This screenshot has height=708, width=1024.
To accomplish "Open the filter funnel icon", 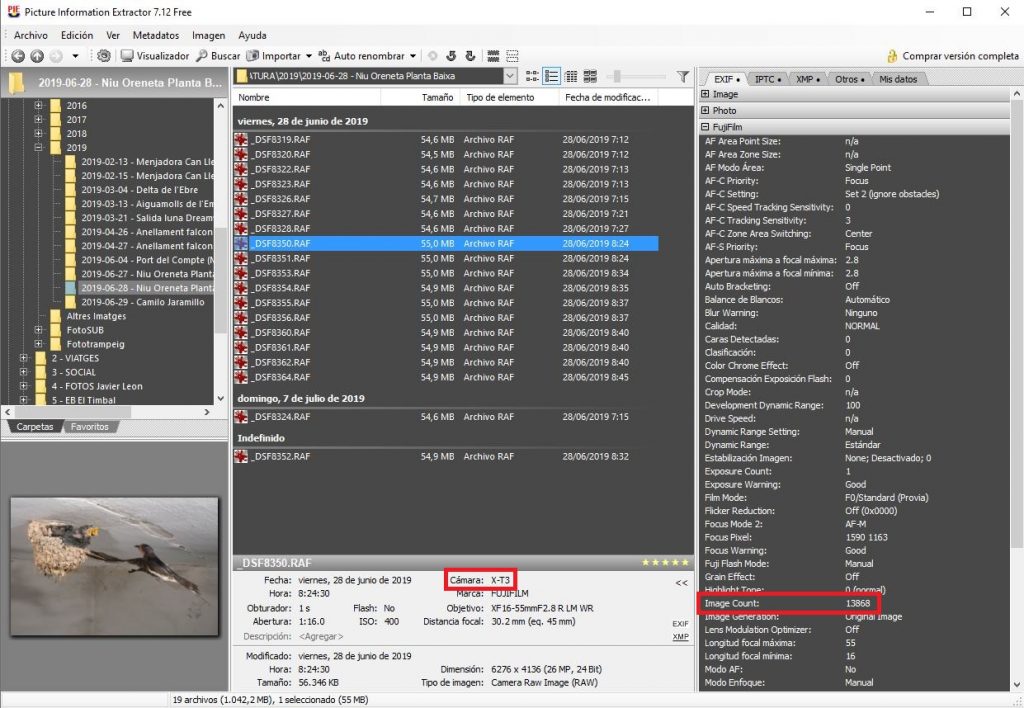I will (x=683, y=76).
